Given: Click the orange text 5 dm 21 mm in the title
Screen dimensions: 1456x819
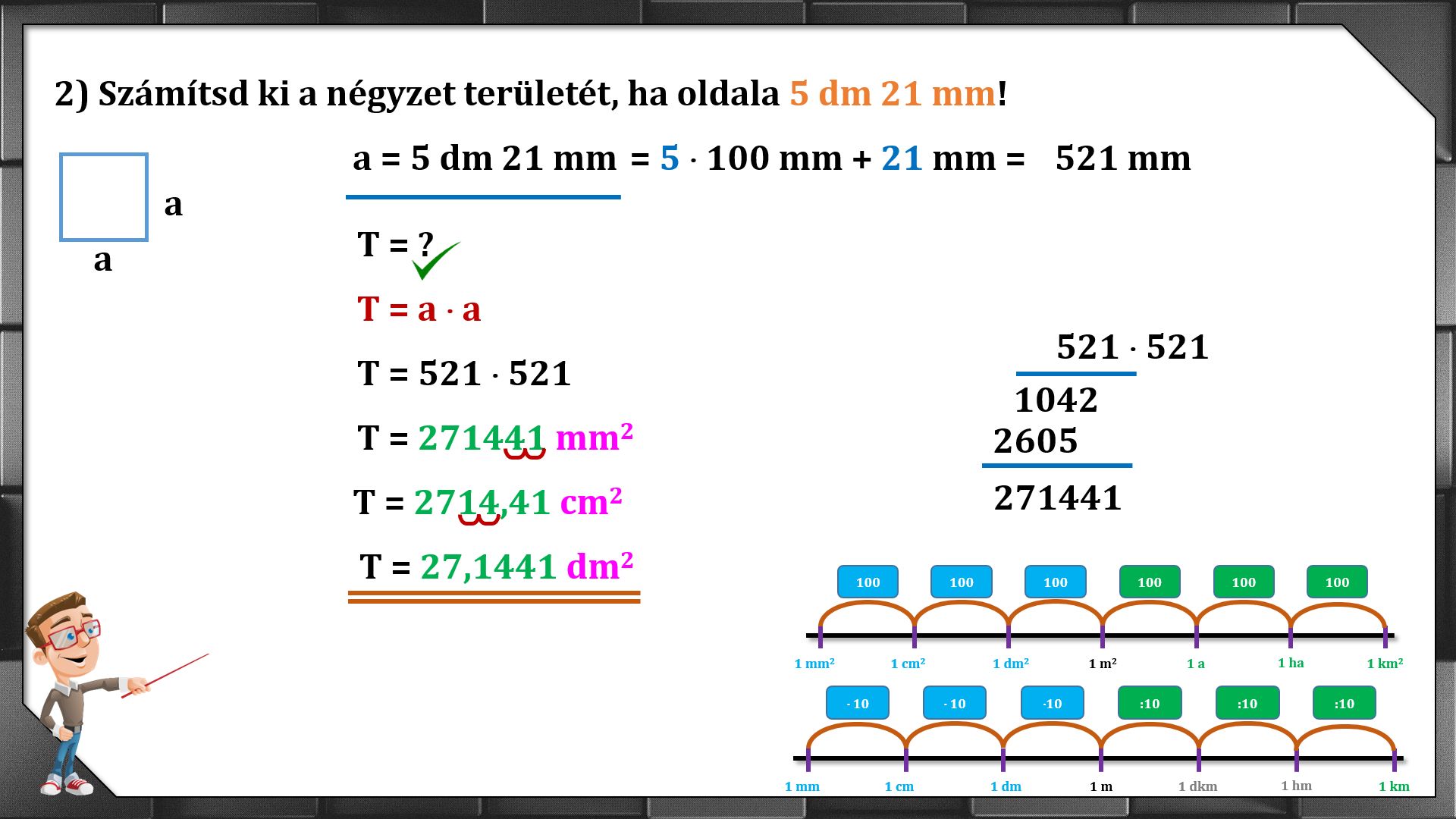Looking at the screenshot, I should point(892,94).
